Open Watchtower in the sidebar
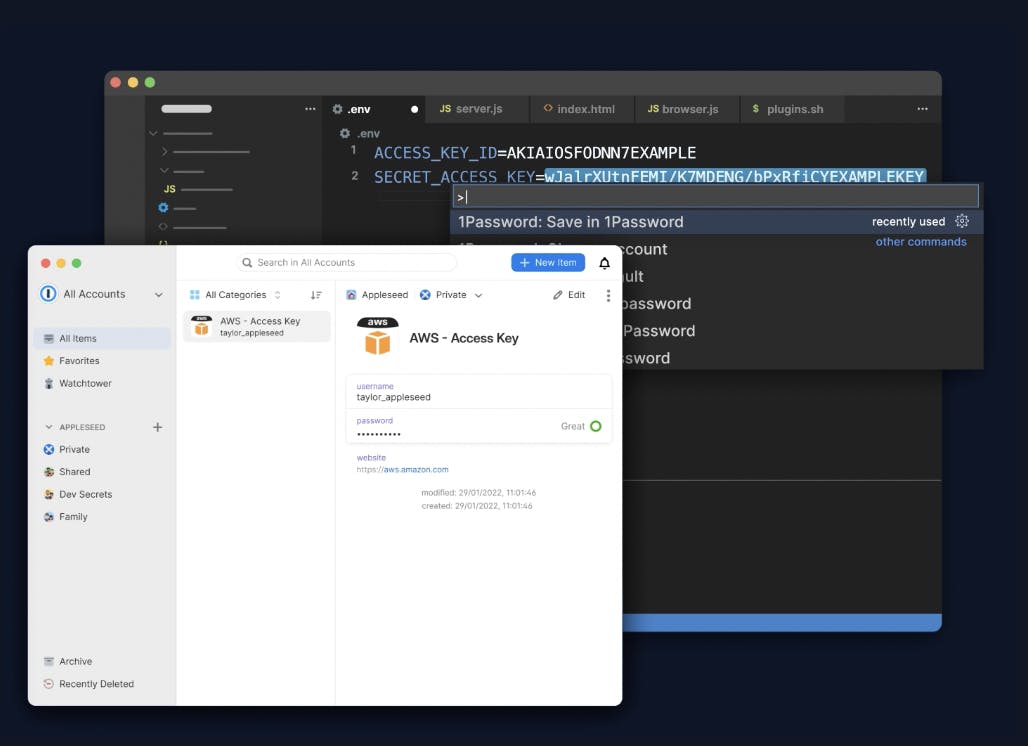Image resolution: width=1028 pixels, height=746 pixels. coord(85,383)
